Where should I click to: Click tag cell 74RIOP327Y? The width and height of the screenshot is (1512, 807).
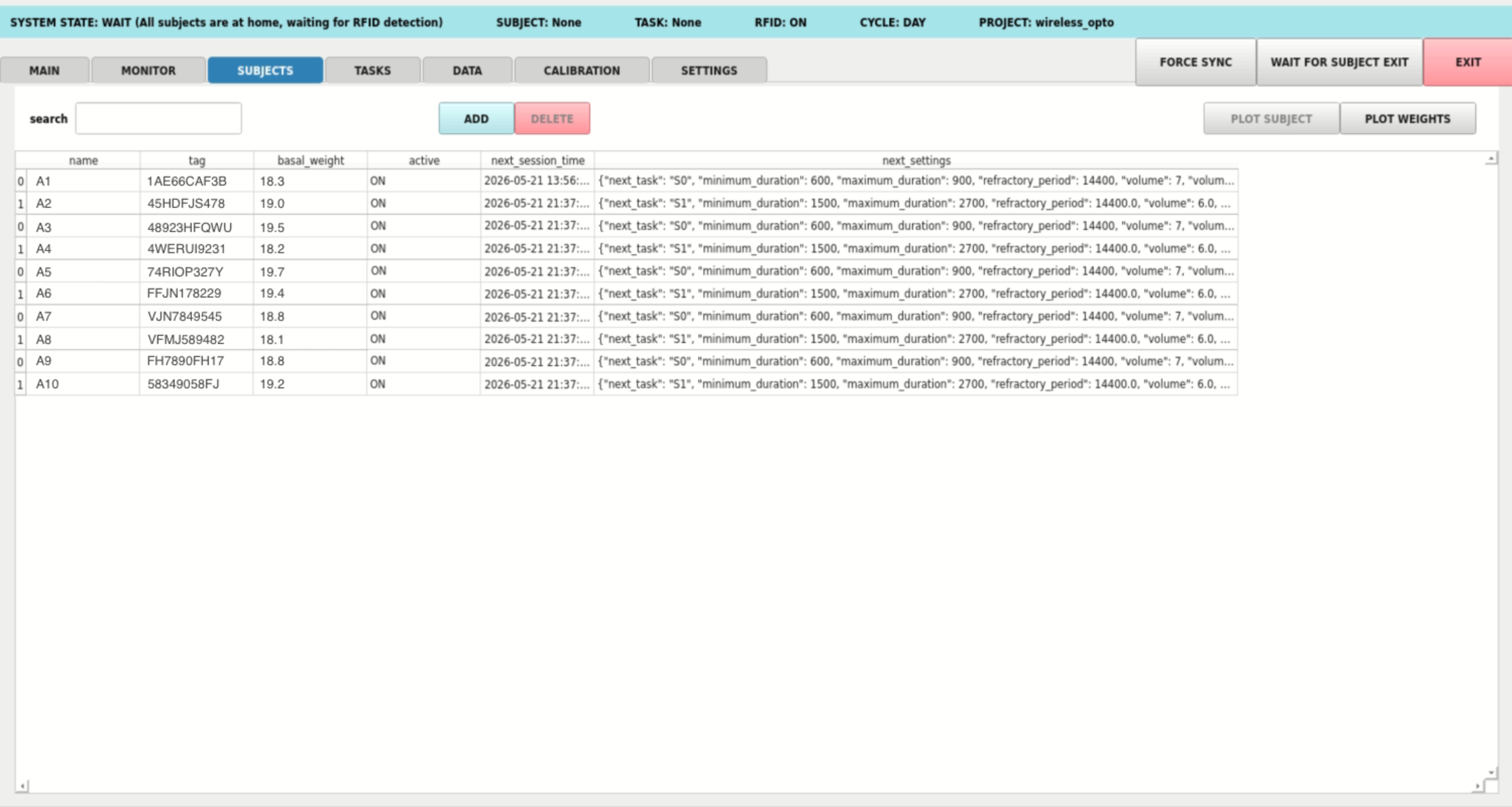tap(196, 271)
